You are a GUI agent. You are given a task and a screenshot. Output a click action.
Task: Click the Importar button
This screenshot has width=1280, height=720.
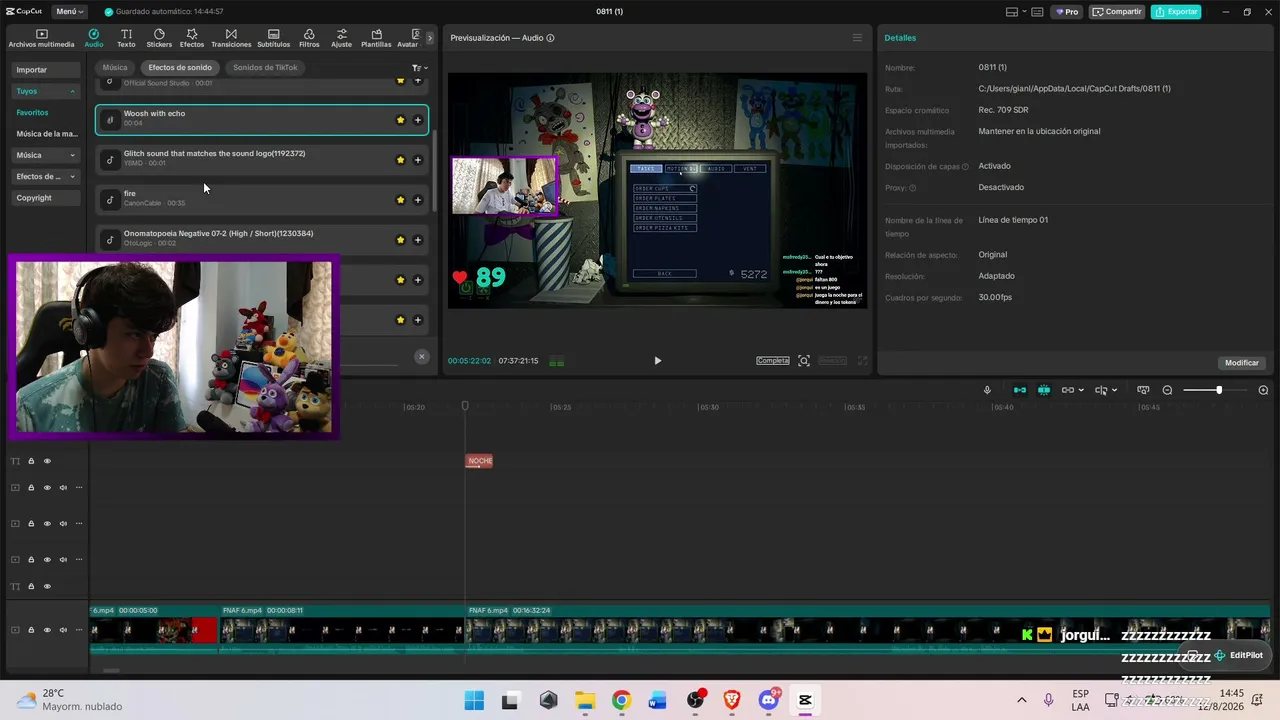pyautogui.click(x=45, y=70)
